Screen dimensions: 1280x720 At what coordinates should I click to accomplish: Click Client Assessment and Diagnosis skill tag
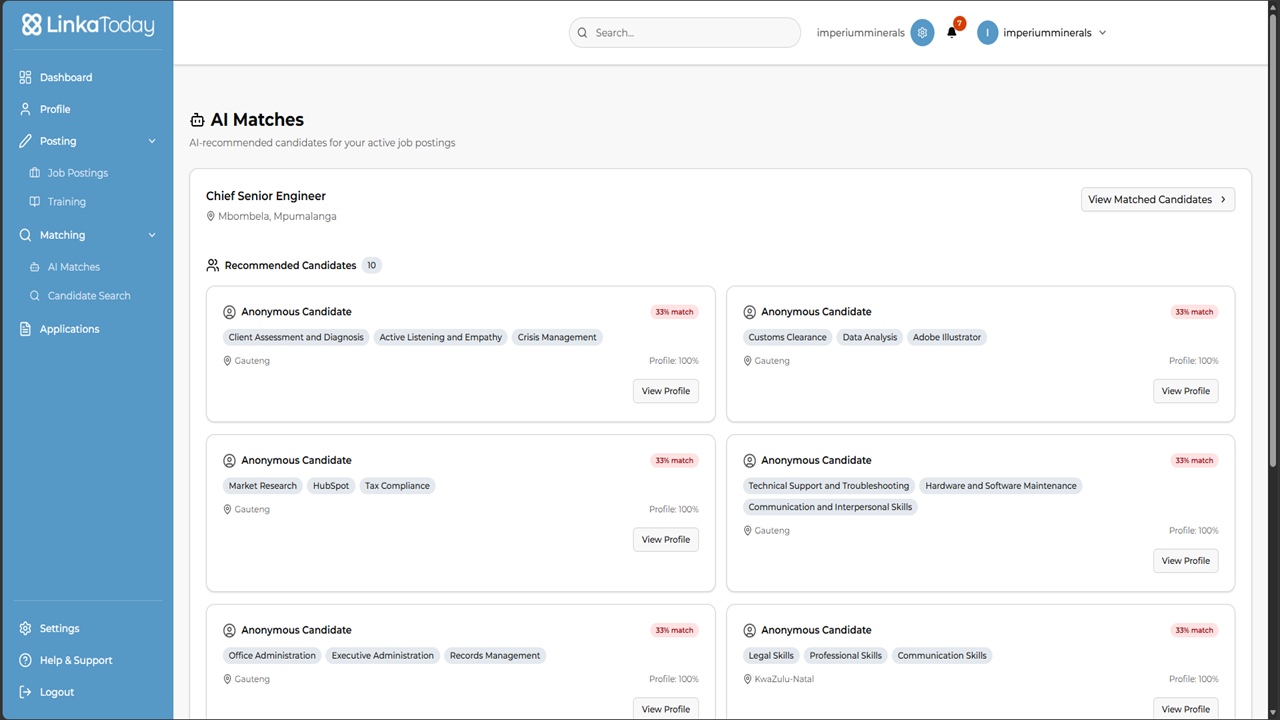pos(296,338)
